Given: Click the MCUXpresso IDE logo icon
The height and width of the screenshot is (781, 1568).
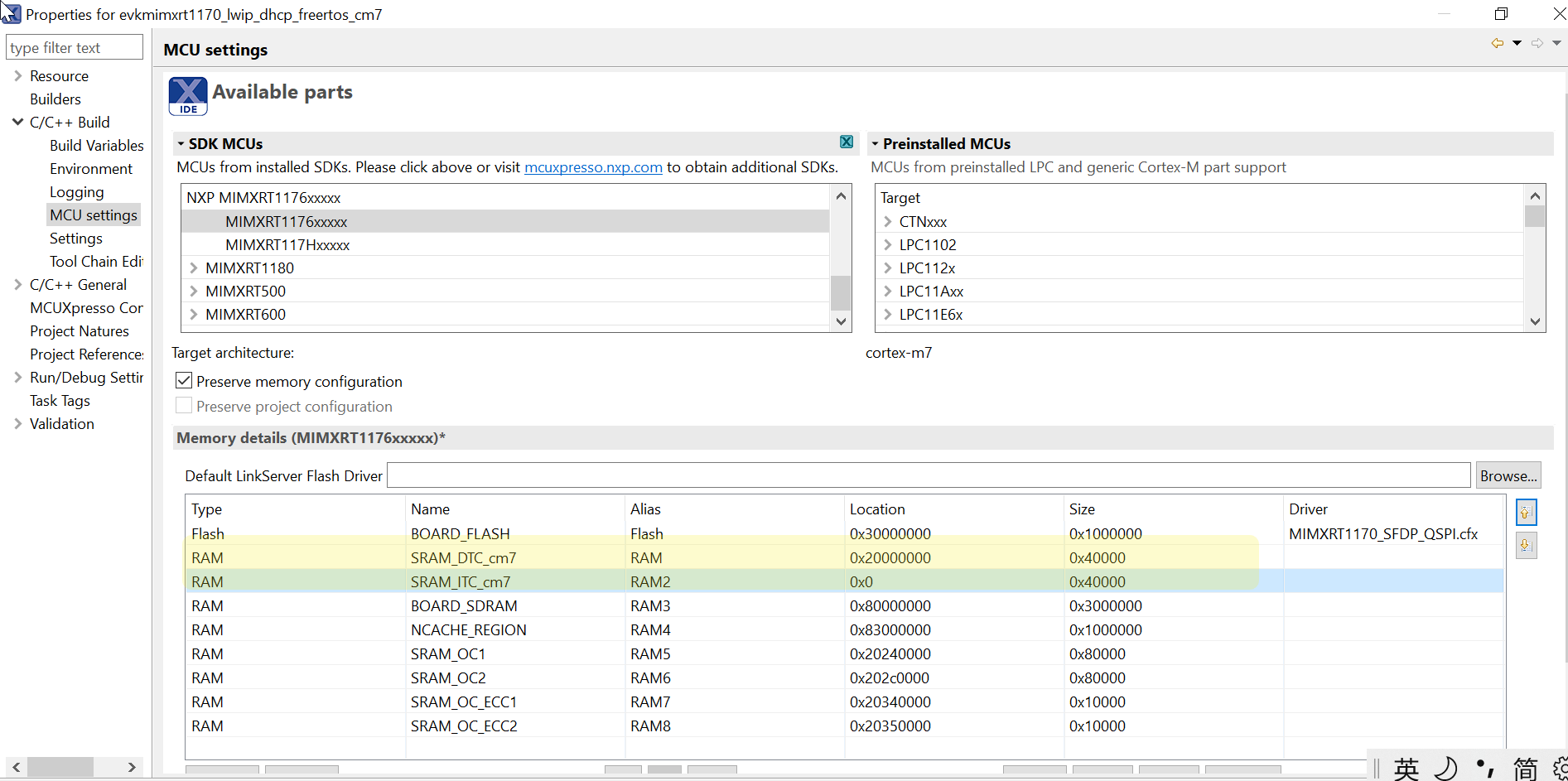Looking at the screenshot, I should 188,96.
